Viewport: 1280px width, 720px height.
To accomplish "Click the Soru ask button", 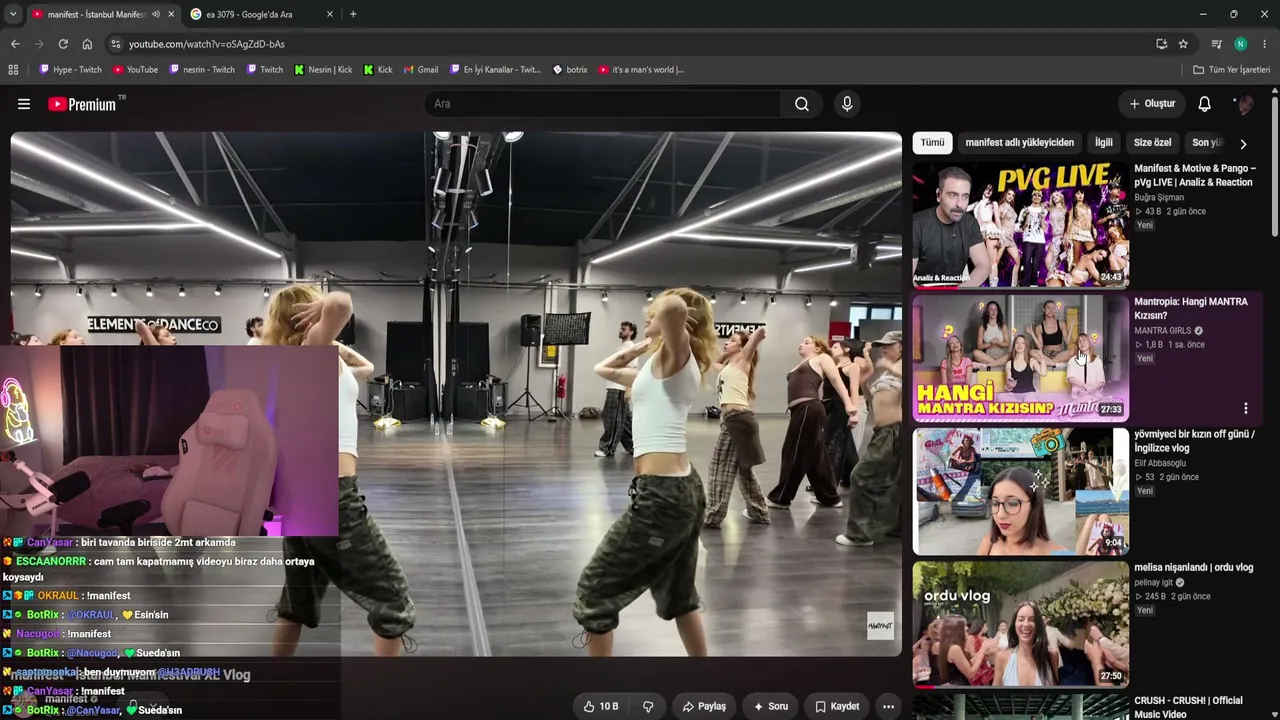I will [x=771, y=706].
